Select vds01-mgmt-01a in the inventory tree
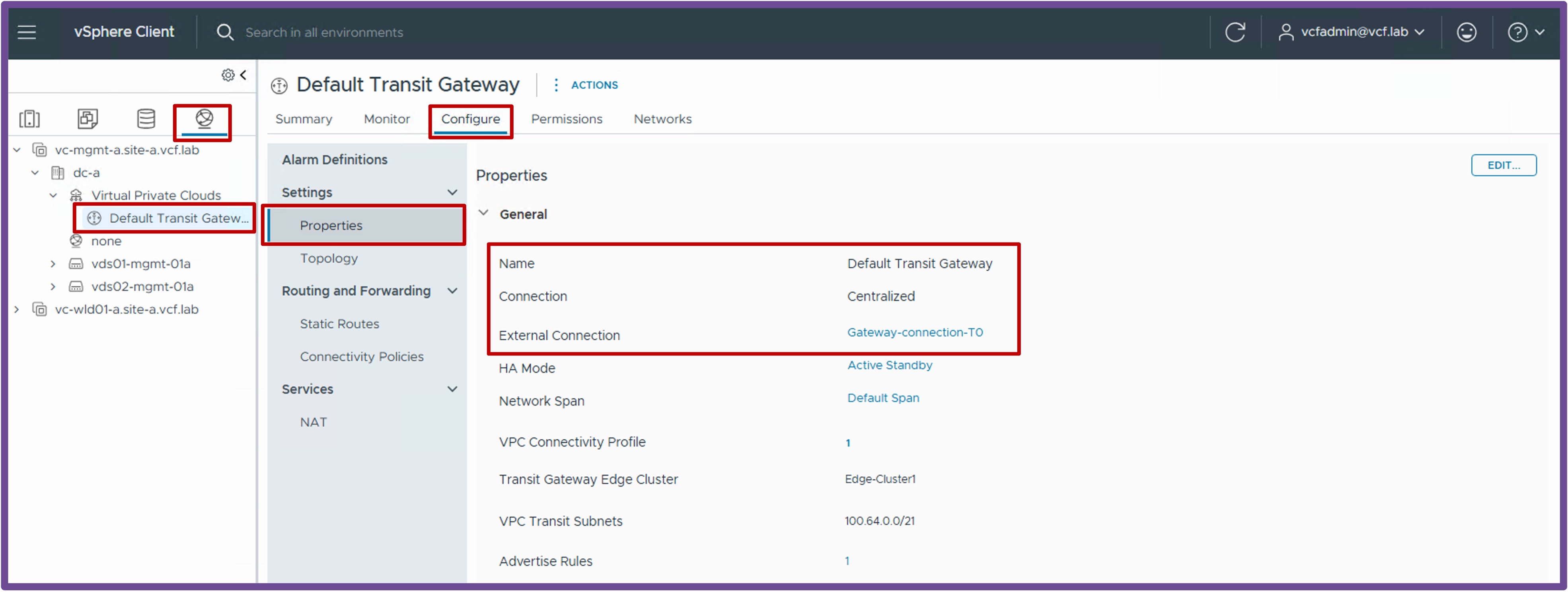 pyautogui.click(x=140, y=264)
